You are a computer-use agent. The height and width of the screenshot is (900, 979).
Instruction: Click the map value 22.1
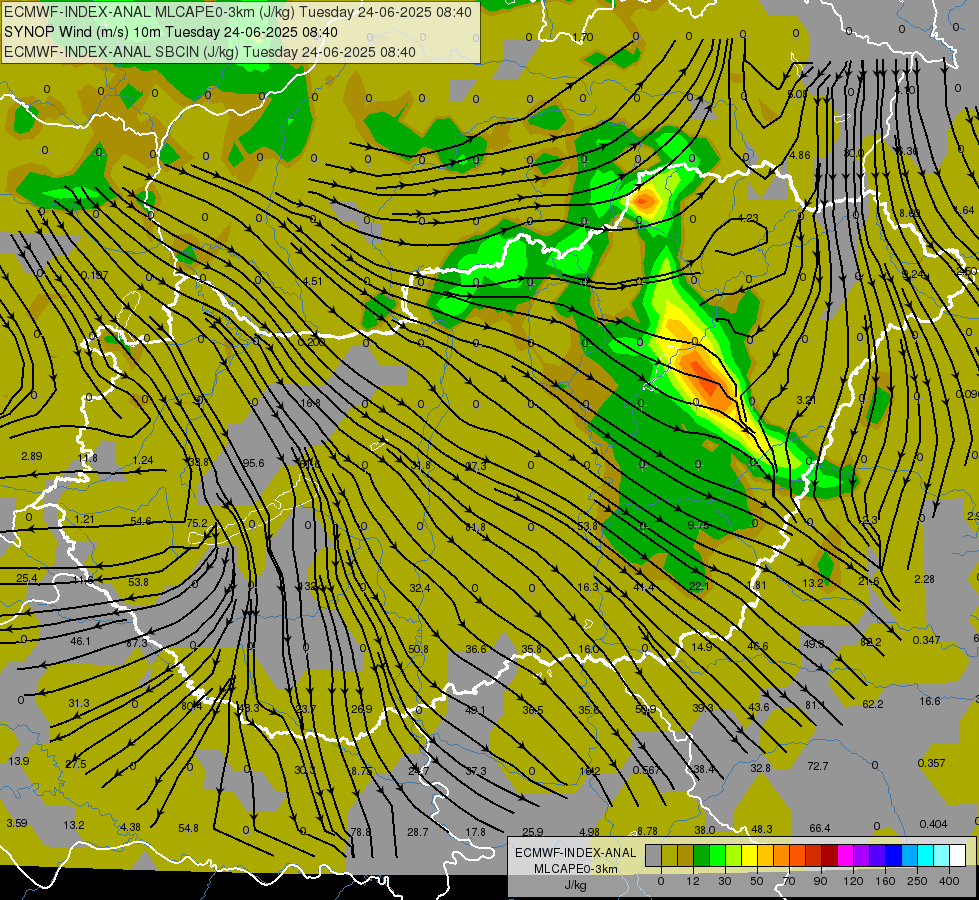point(699,586)
